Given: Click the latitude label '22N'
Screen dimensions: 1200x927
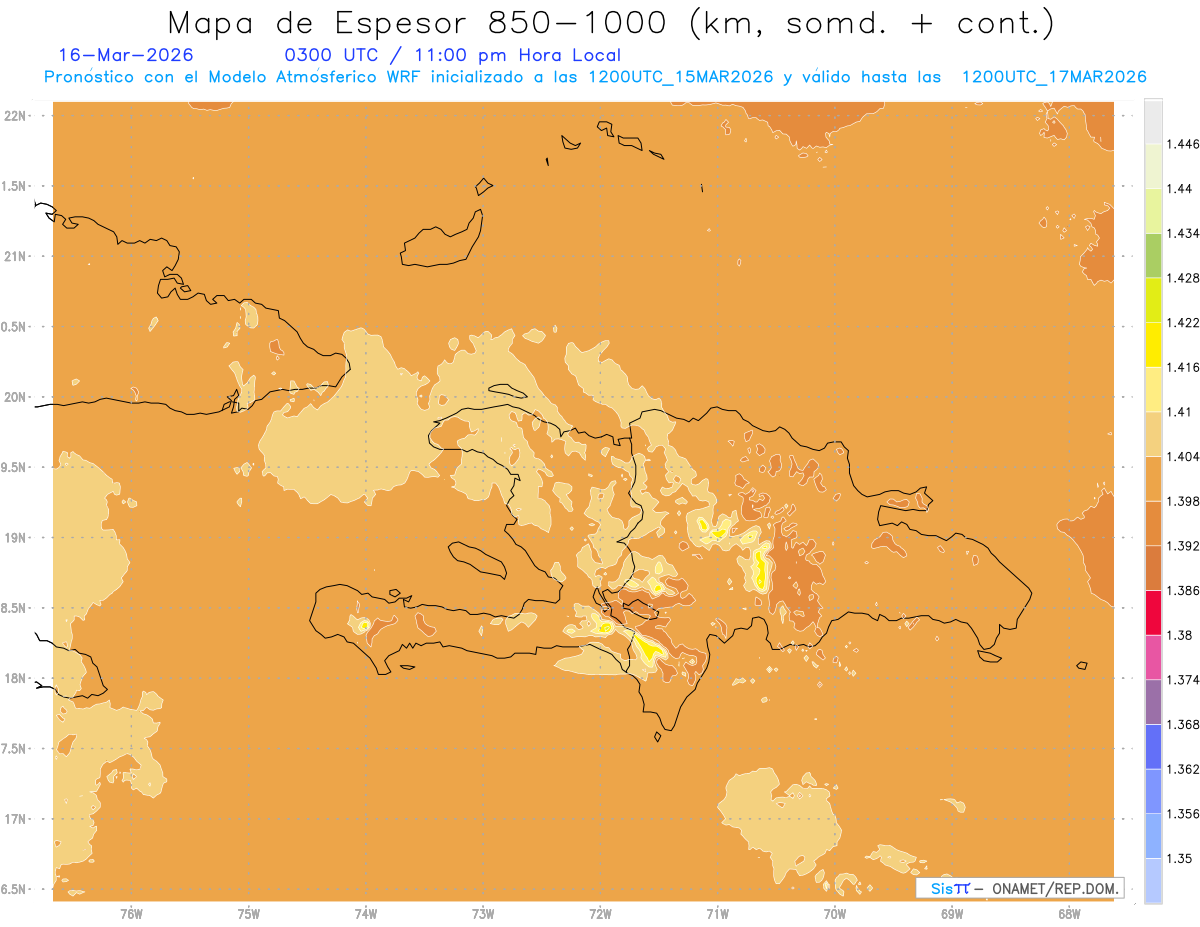Looking at the screenshot, I should click(x=16, y=115).
